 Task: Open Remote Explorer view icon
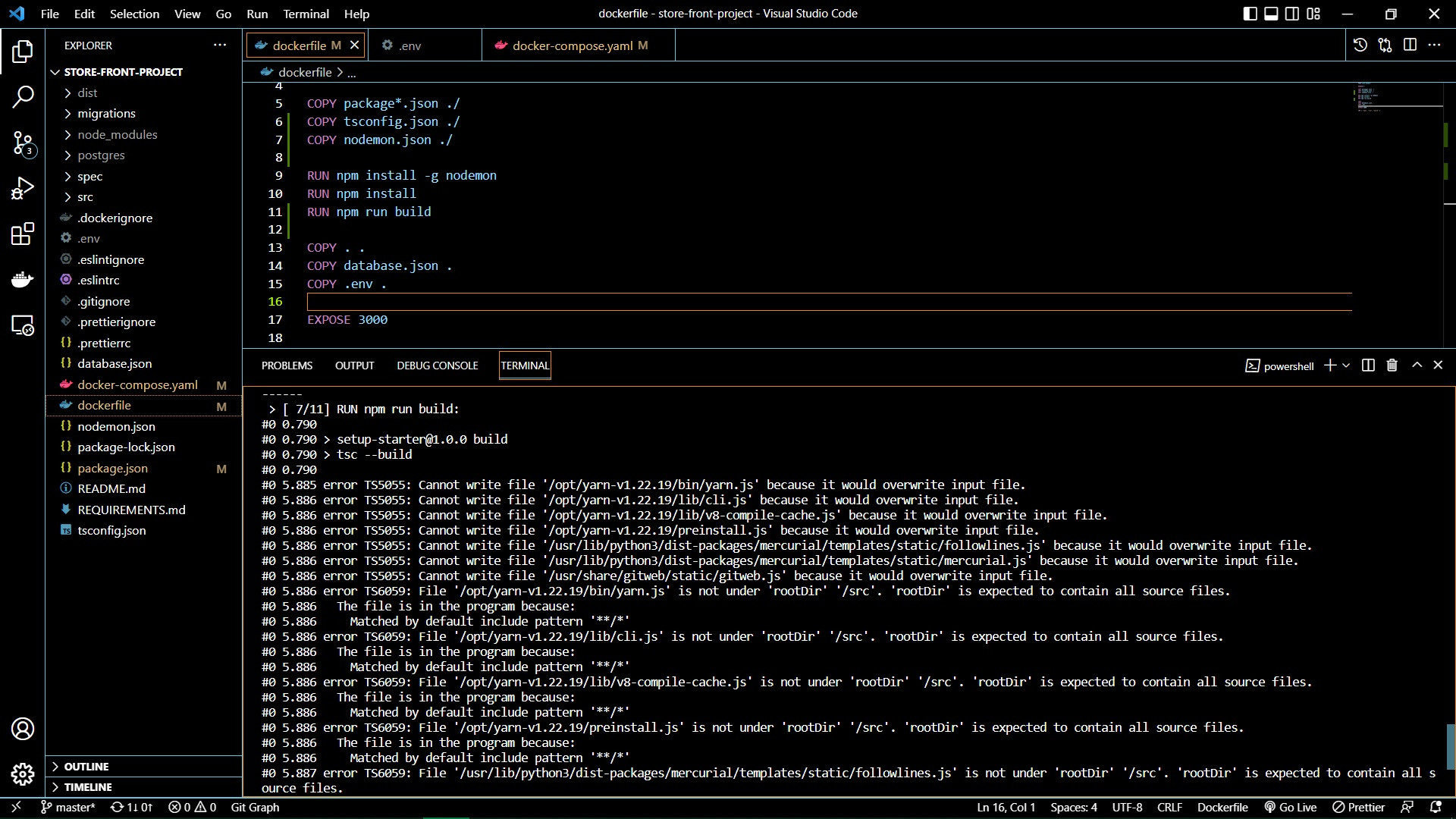23,325
